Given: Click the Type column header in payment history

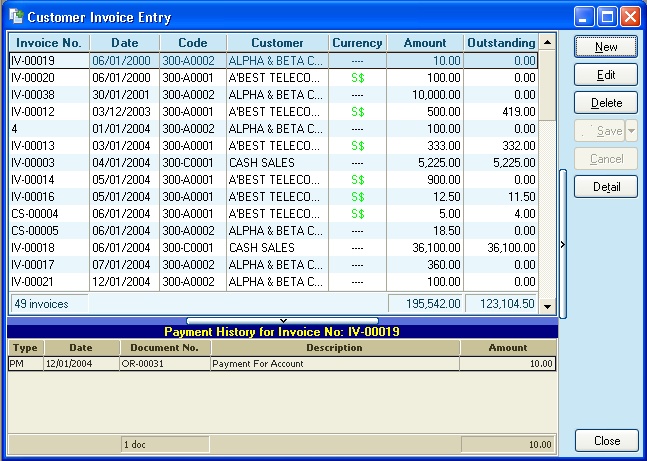Looking at the screenshot, I should click(25, 348).
